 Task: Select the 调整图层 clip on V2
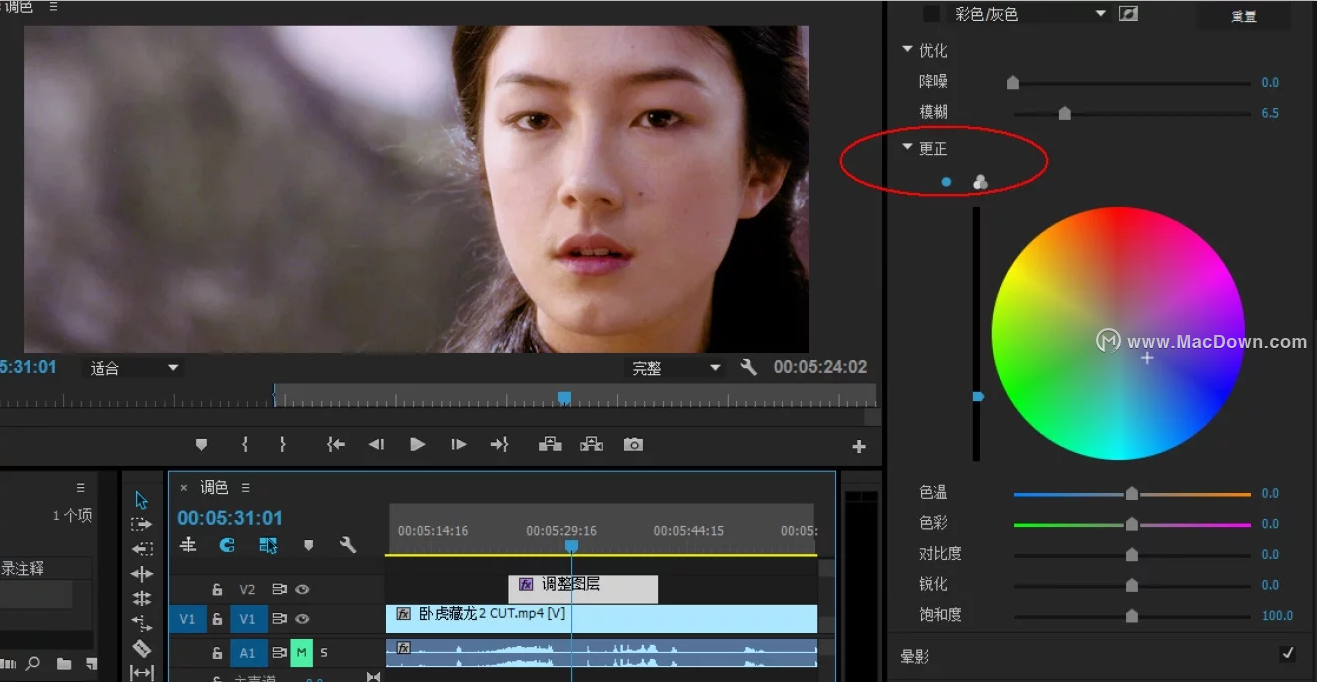[583, 589]
